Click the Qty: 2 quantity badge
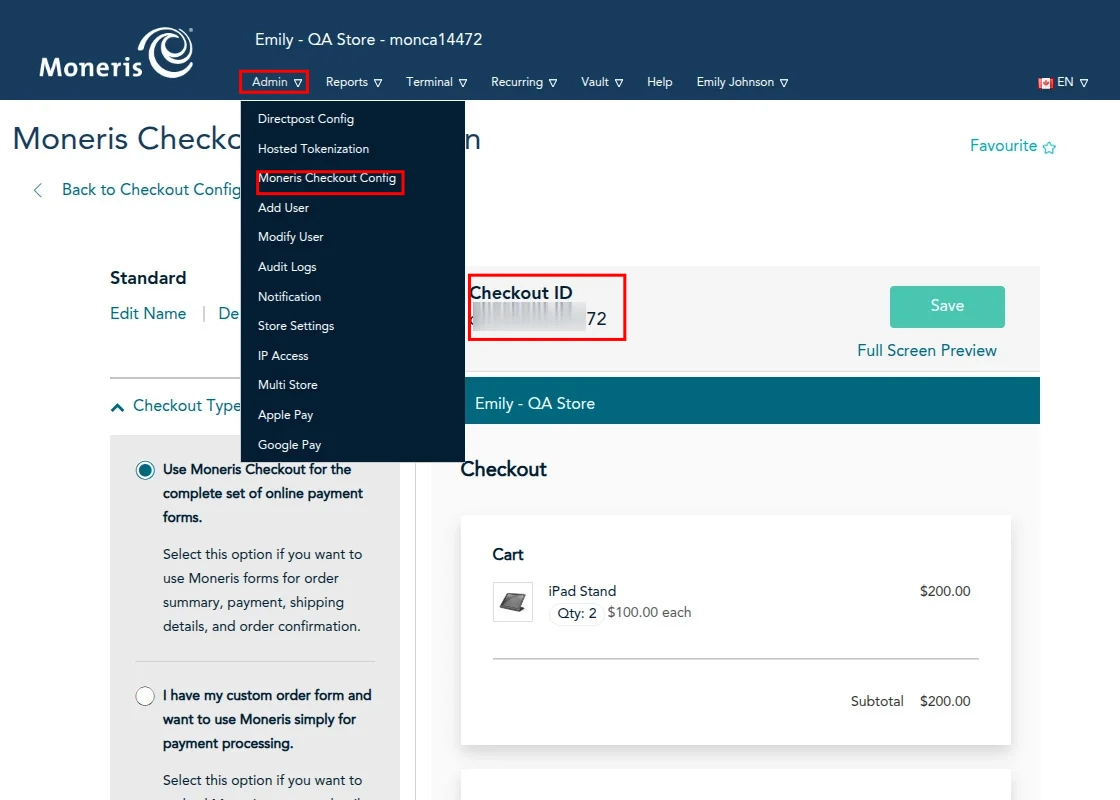This screenshot has width=1120, height=800. point(576,614)
